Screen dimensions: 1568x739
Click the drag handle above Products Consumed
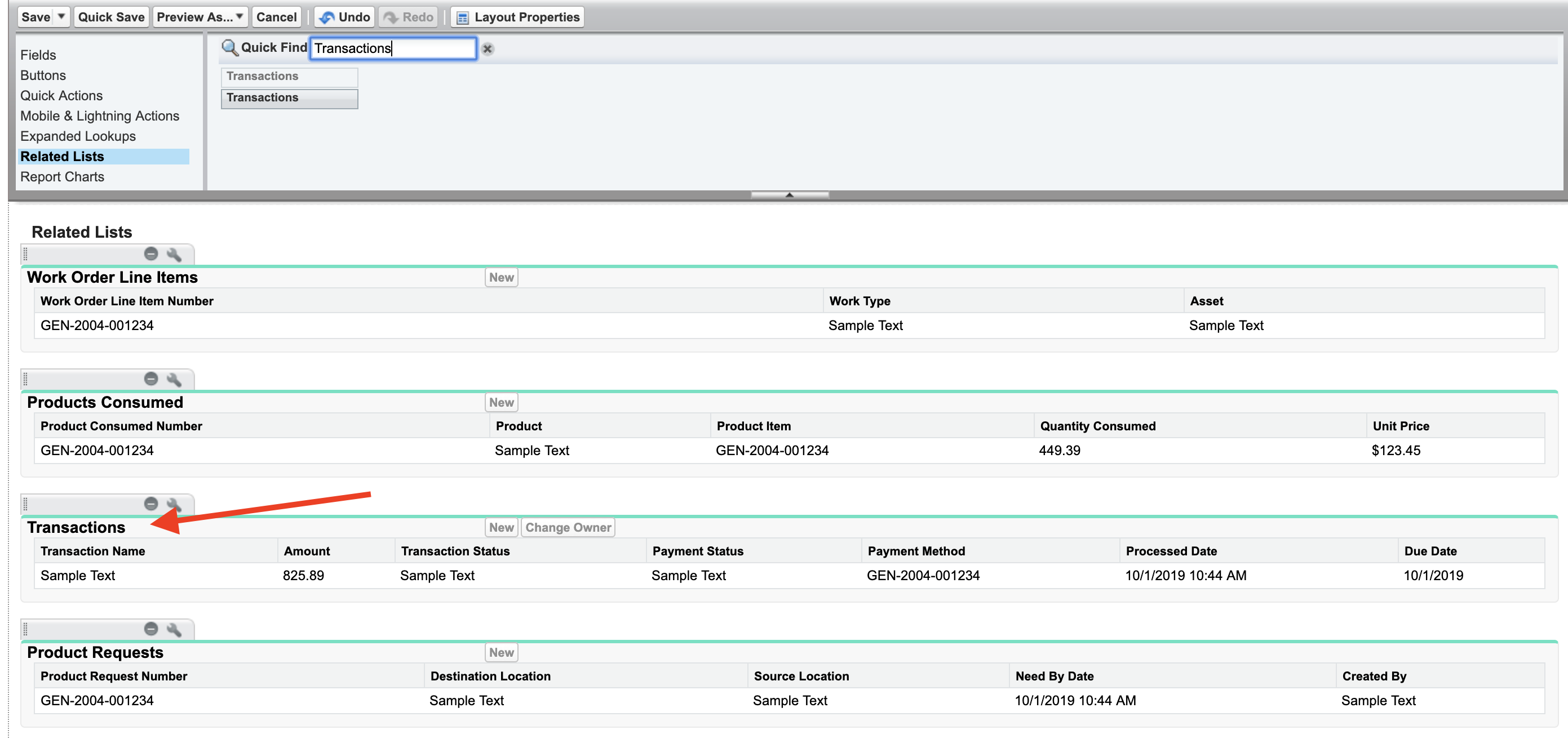tap(25, 380)
